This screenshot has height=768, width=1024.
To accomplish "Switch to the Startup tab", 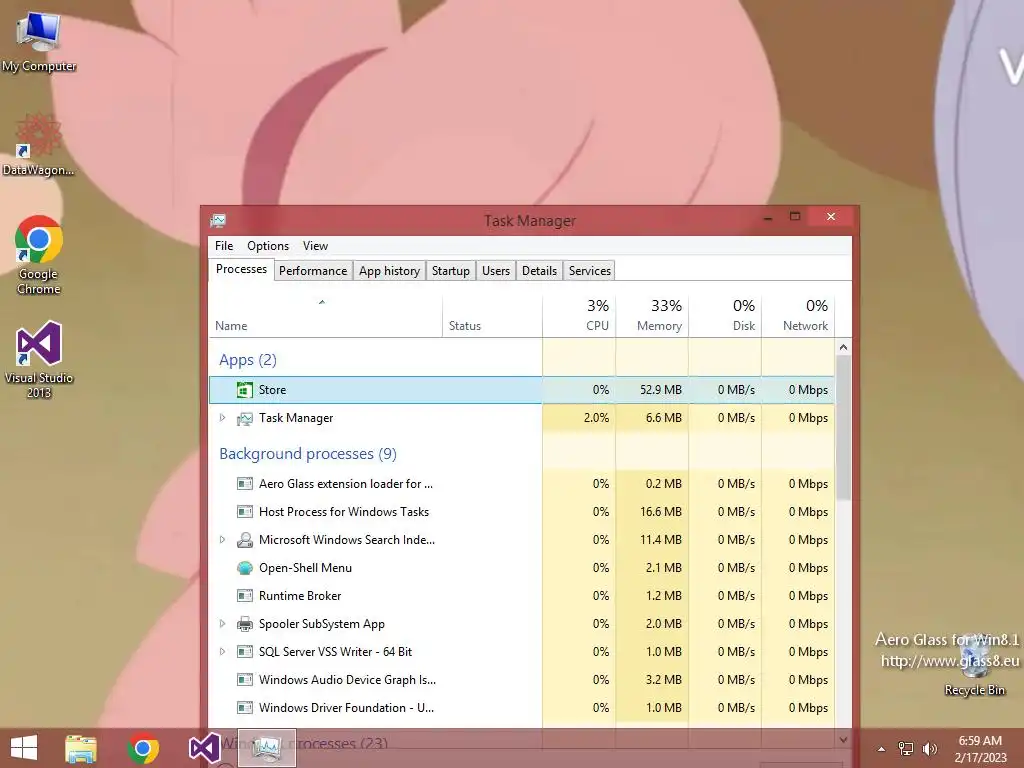I will pyautogui.click(x=451, y=271).
